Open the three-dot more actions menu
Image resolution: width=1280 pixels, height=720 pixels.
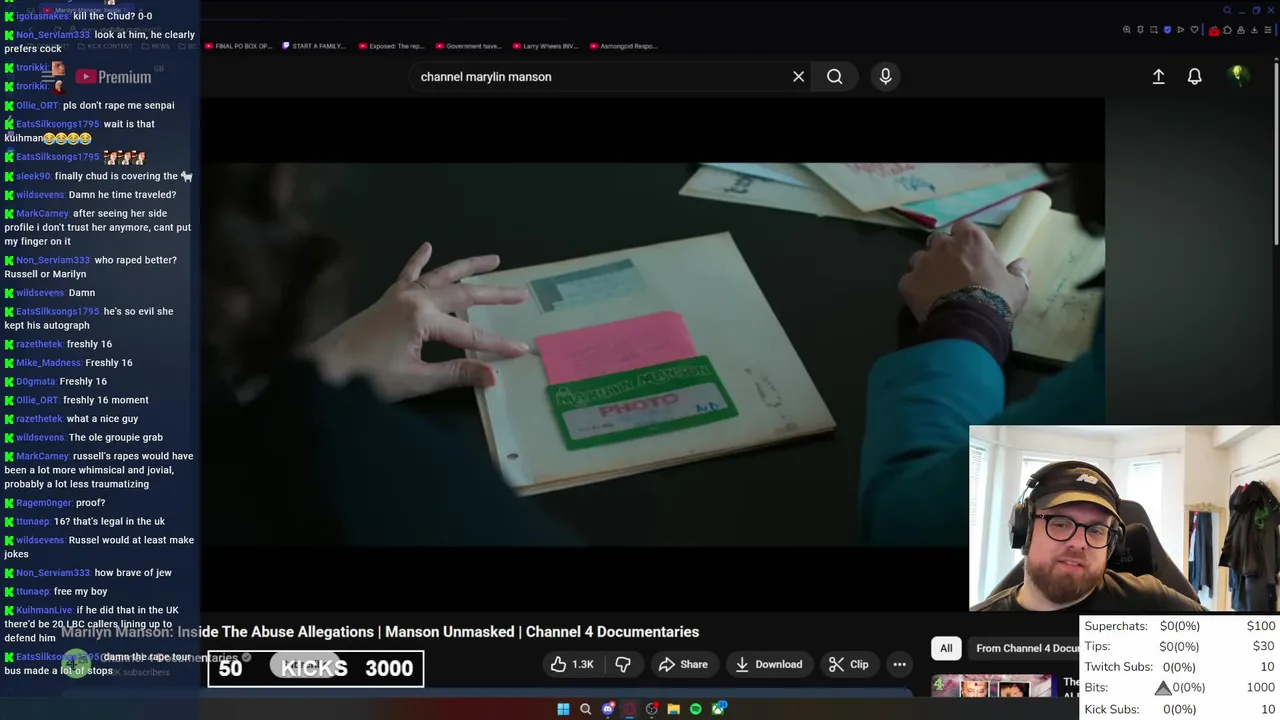899,664
